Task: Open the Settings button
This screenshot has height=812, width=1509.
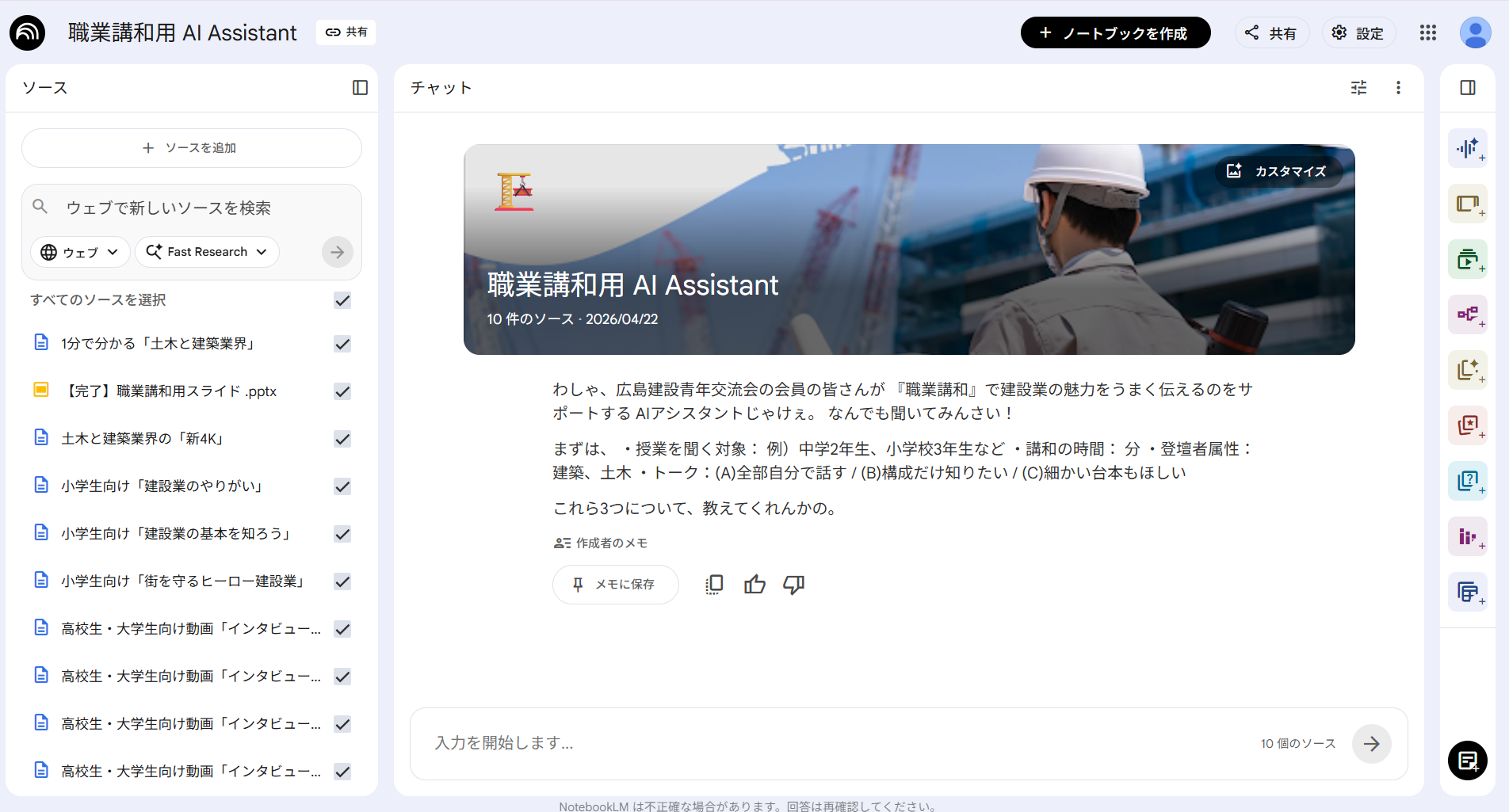Action: coord(1358,32)
